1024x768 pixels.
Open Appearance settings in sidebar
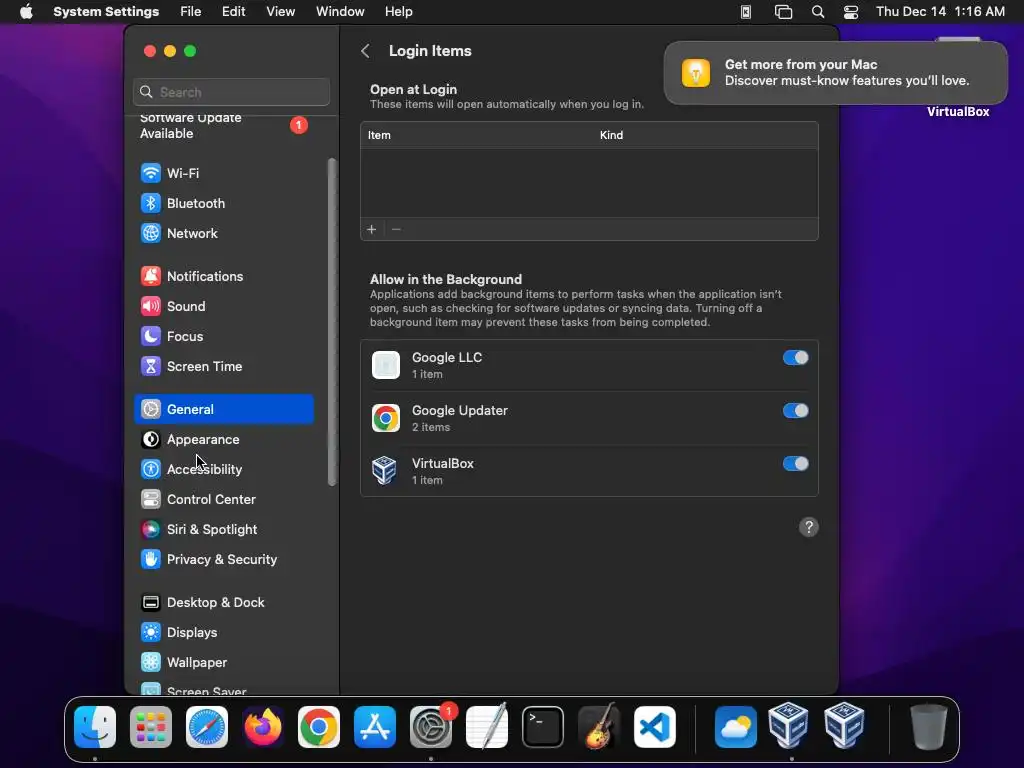224,440
